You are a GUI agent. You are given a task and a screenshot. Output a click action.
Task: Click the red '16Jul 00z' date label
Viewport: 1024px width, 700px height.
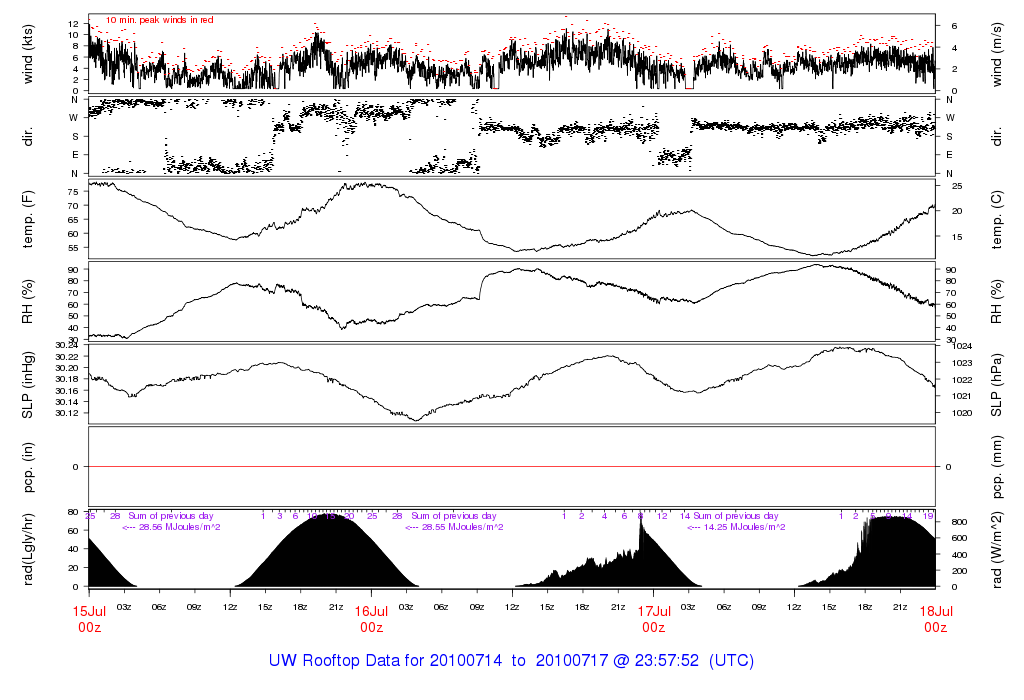[372, 619]
